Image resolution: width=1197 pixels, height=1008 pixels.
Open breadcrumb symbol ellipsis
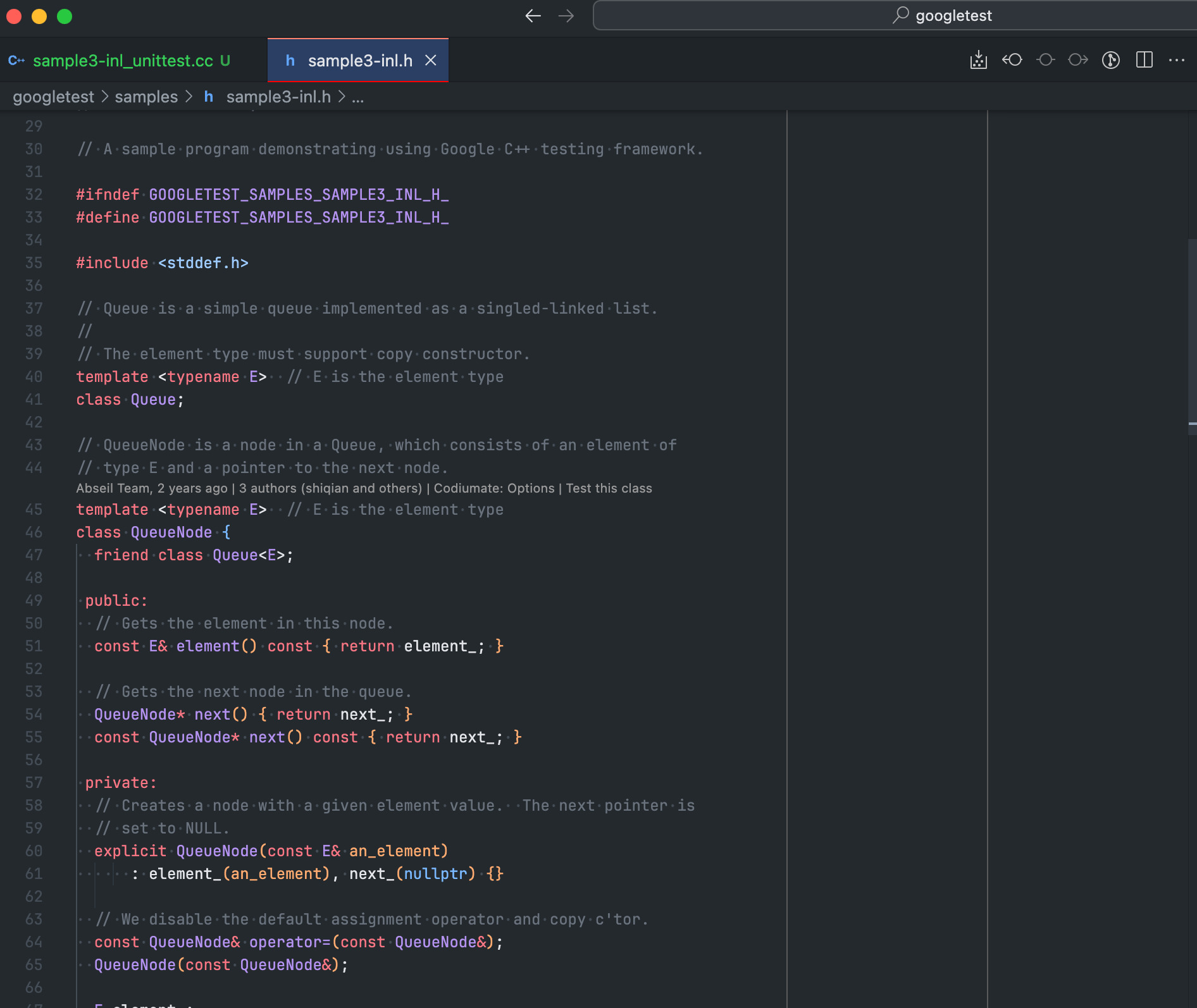click(357, 97)
